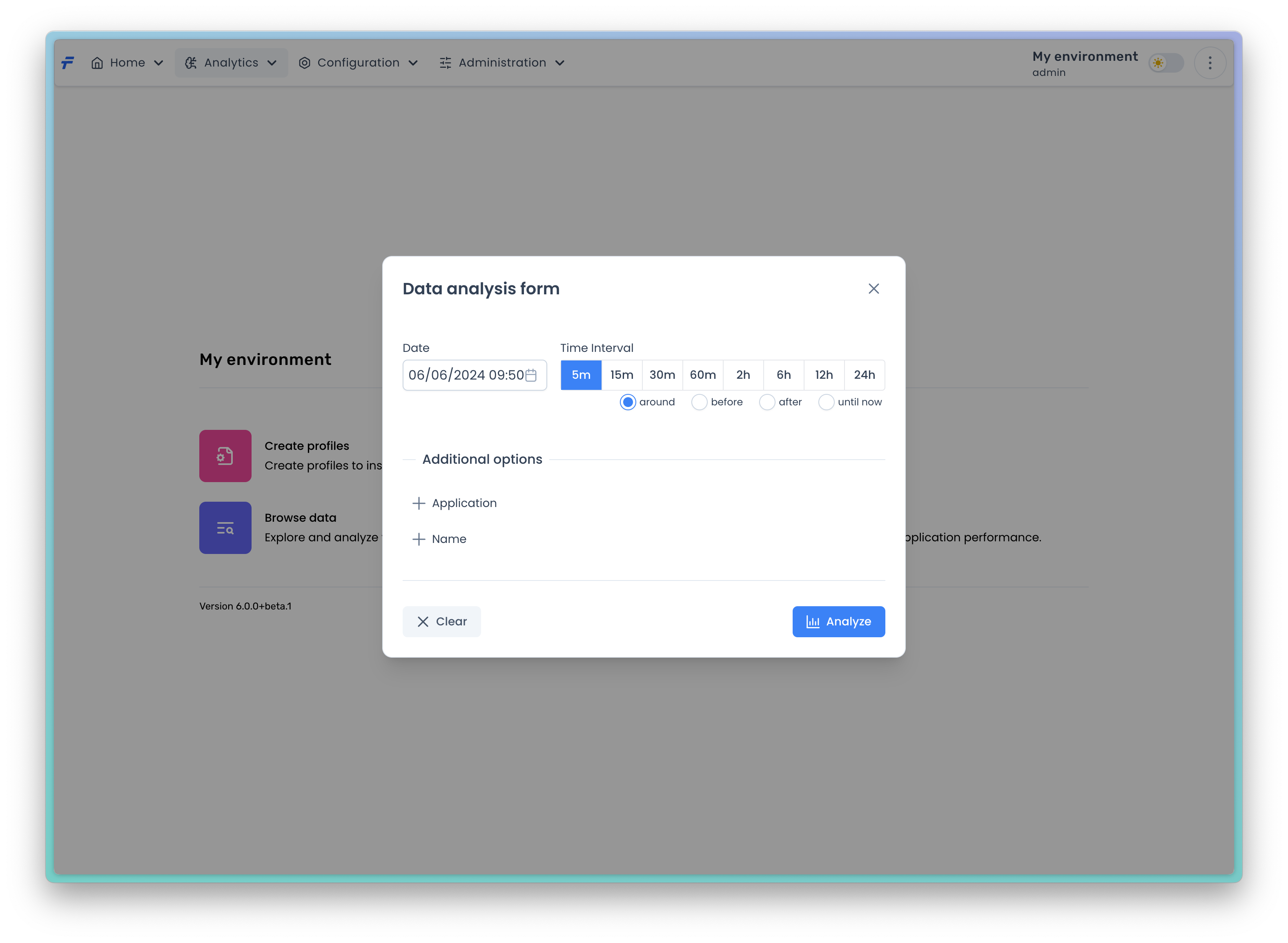Open the Analytics menu
Screen dimensions: 1288x943
click(x=231, y=63)
